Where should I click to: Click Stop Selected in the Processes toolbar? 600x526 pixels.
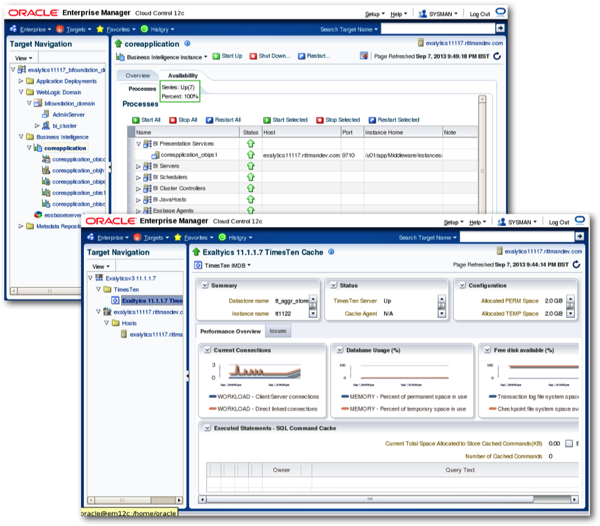(x=338, y=120)
